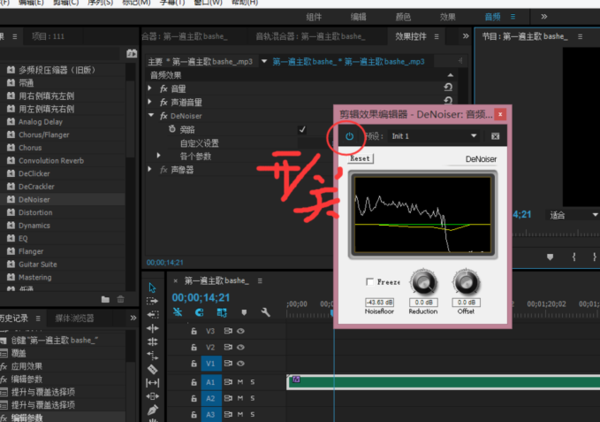Reset the 音量 effect parameters
Viewport: 600px width, 422px height.
(448, 88)
